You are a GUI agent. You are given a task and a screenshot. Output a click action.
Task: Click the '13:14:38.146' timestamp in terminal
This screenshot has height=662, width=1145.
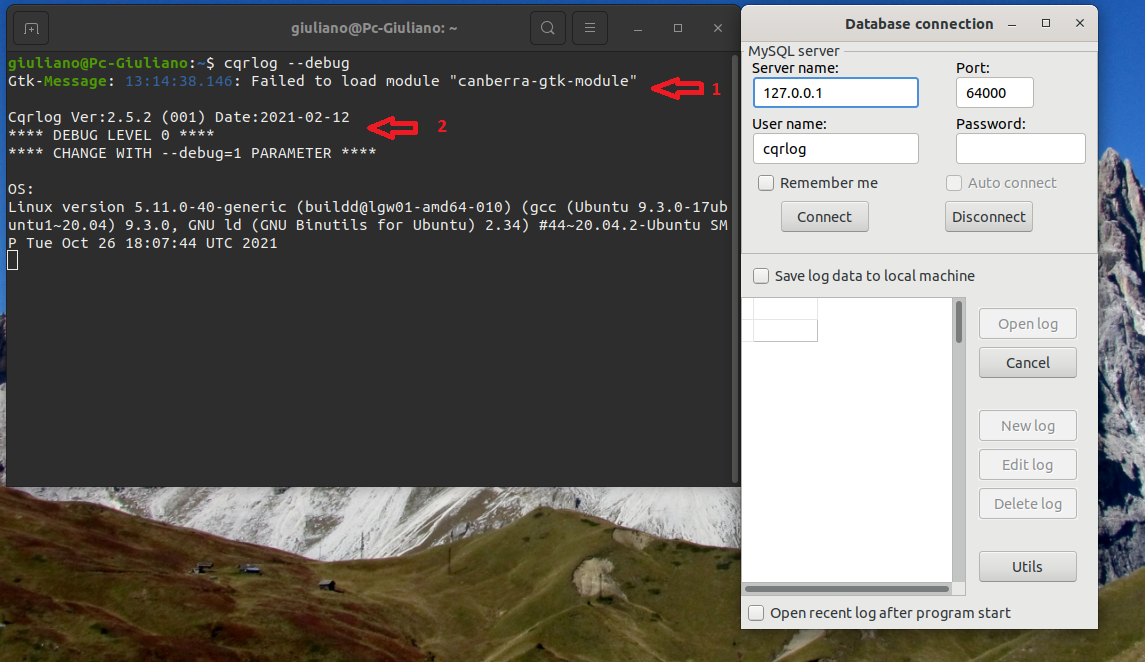179,81
